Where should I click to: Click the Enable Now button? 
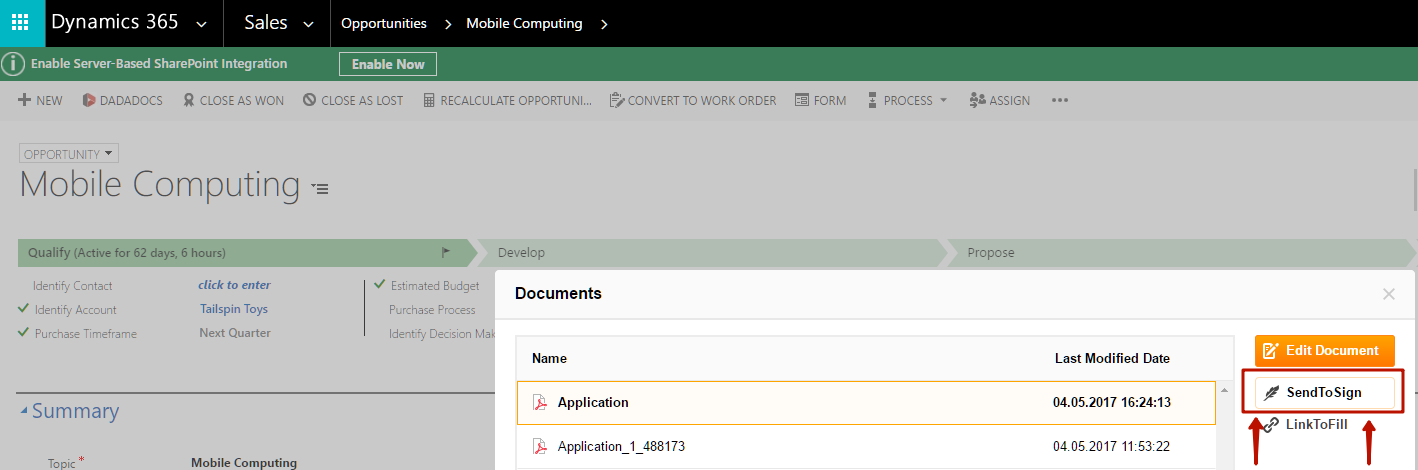pyautogui.click(x=388, y=64)
